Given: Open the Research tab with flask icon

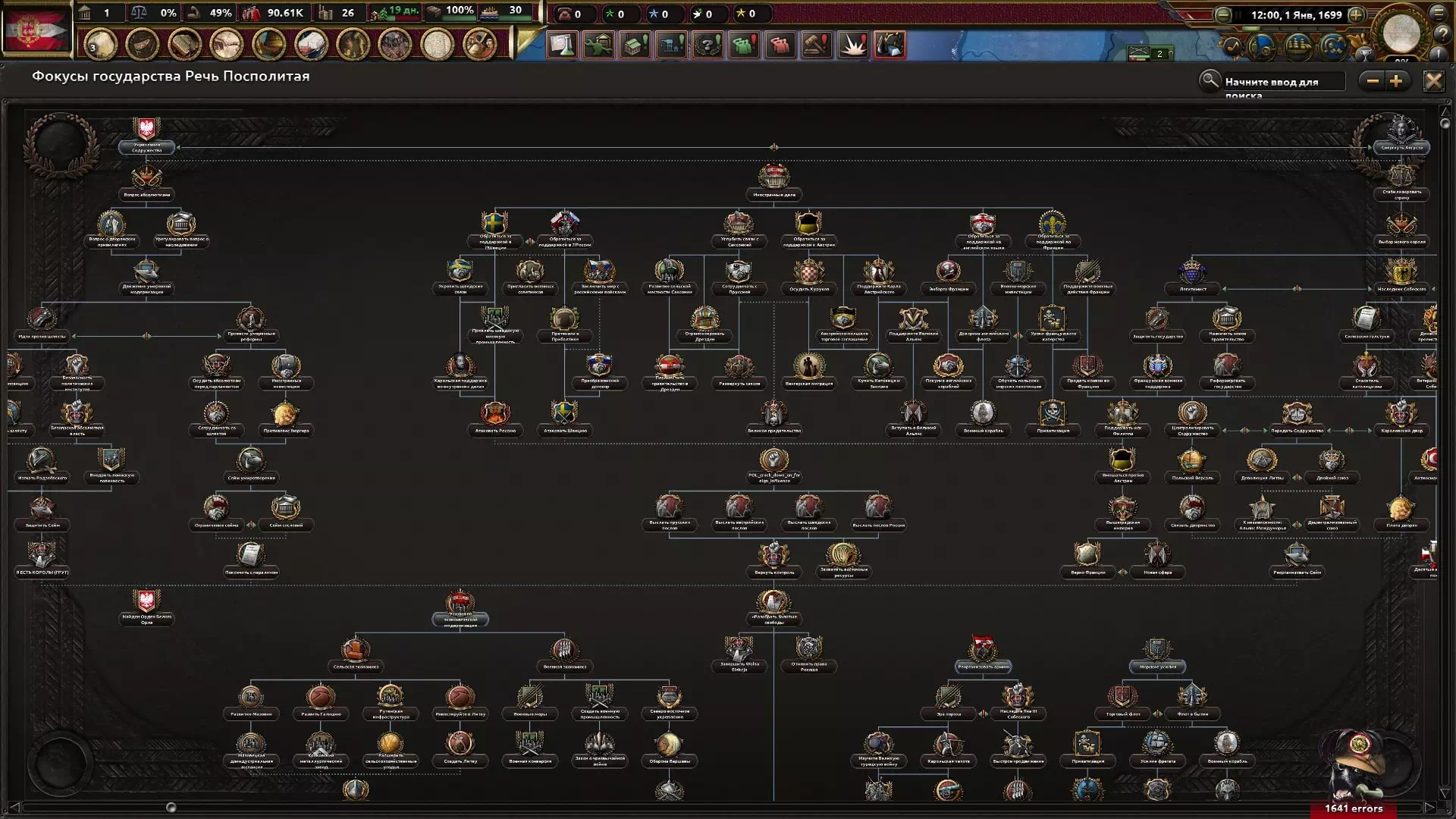Looking at the screenshot, I should (x=562, y=45).
